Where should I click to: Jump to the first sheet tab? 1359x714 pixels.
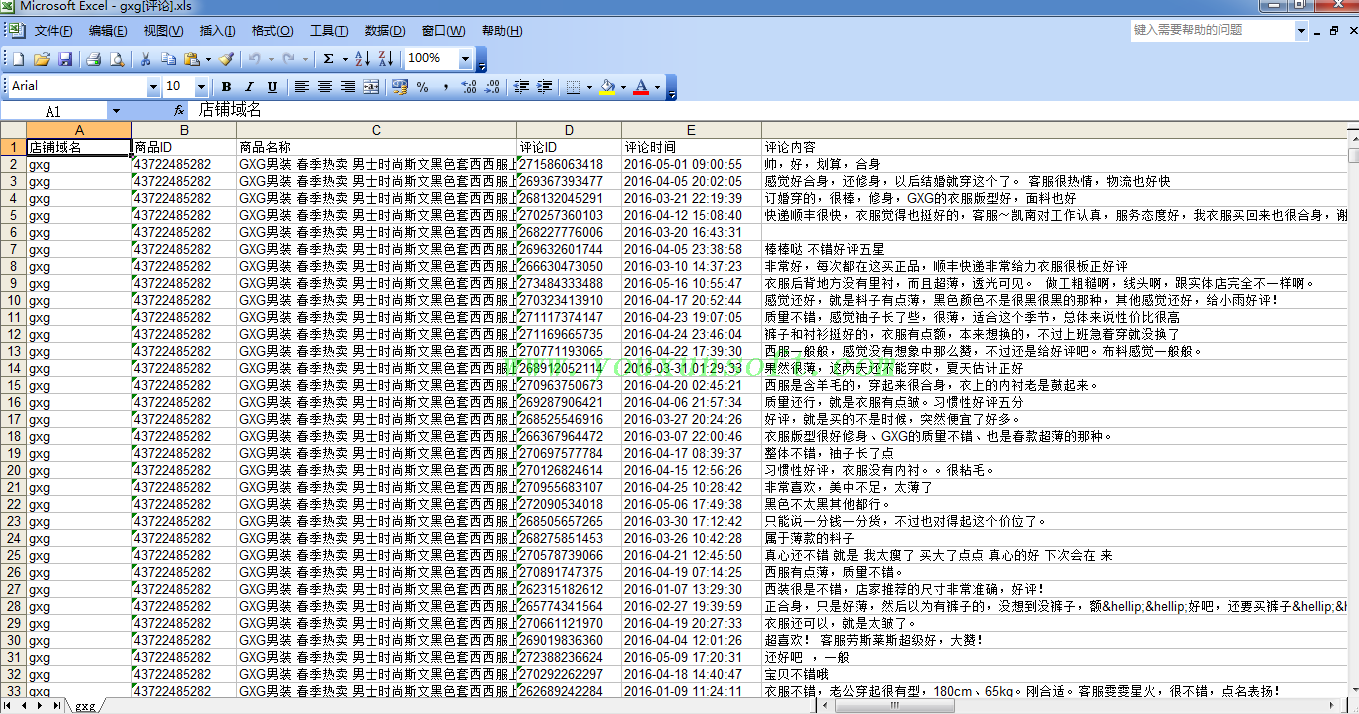(x=9, y=706)
